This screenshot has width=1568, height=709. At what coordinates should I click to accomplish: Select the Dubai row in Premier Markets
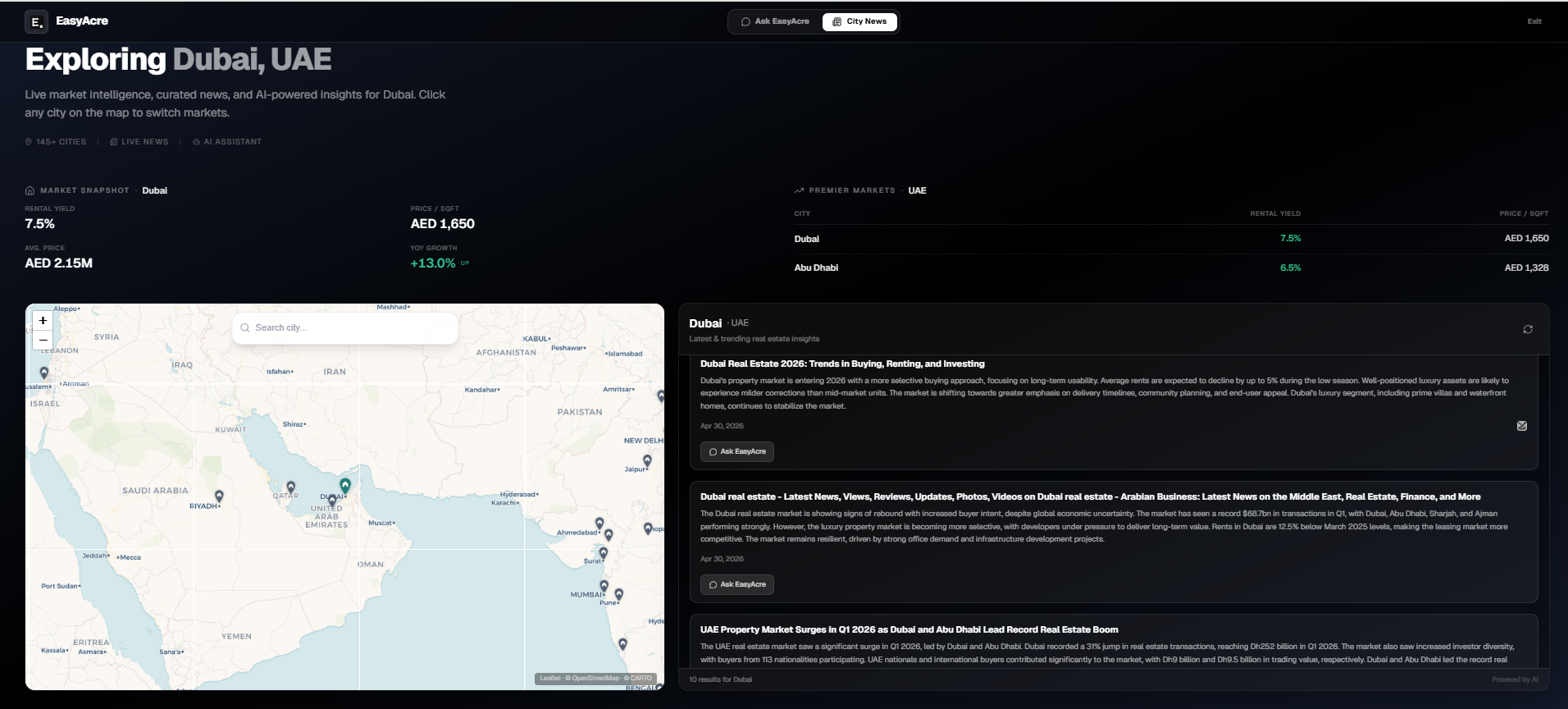coord(1171,239)
